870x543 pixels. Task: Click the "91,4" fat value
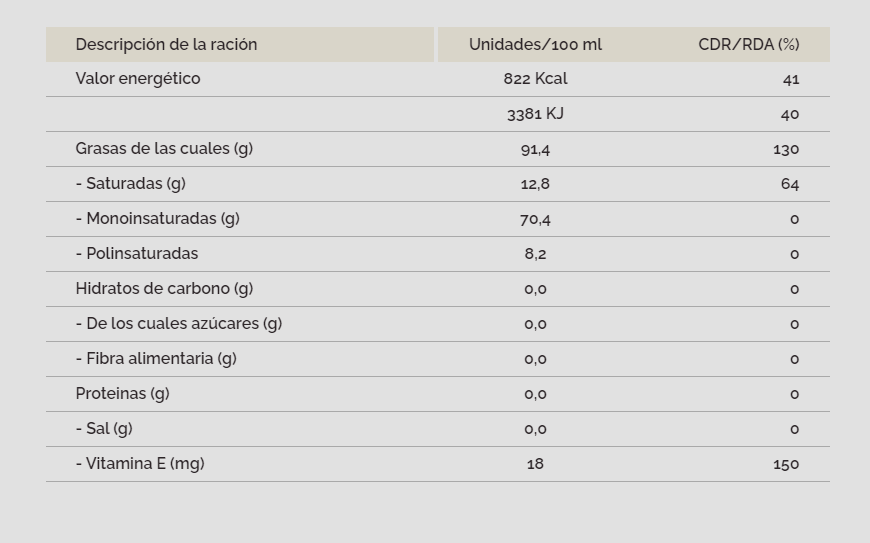point(535,149)
